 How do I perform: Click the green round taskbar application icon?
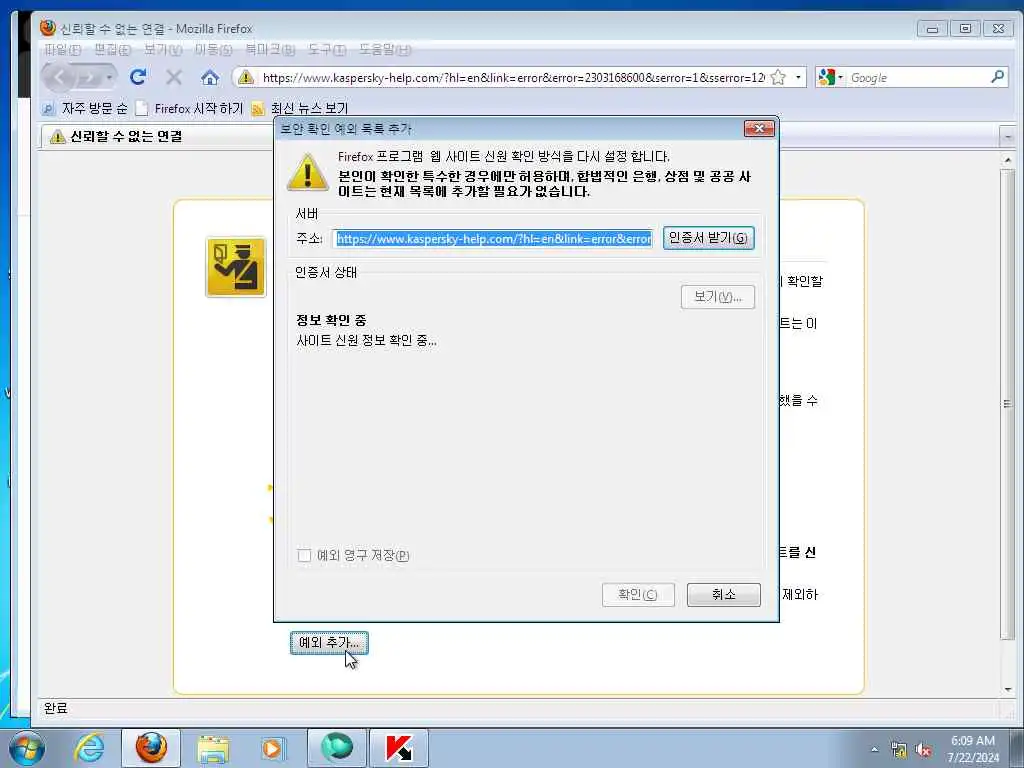tap(337, 748)
